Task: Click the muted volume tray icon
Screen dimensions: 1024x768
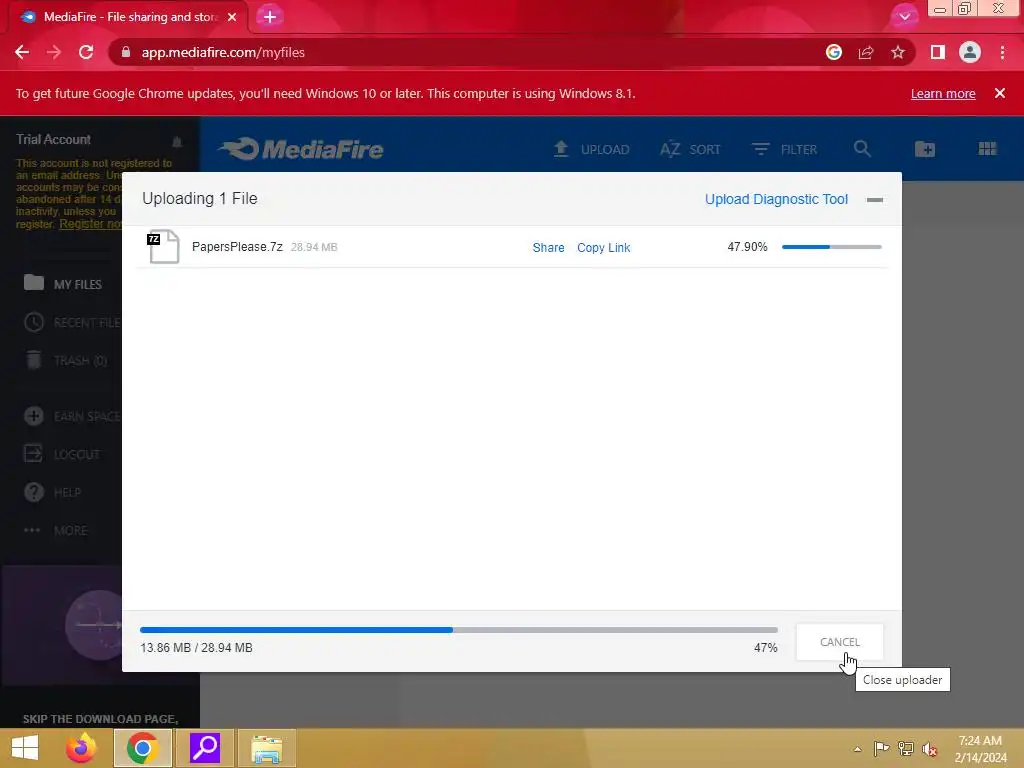Action: pos(930,749)
